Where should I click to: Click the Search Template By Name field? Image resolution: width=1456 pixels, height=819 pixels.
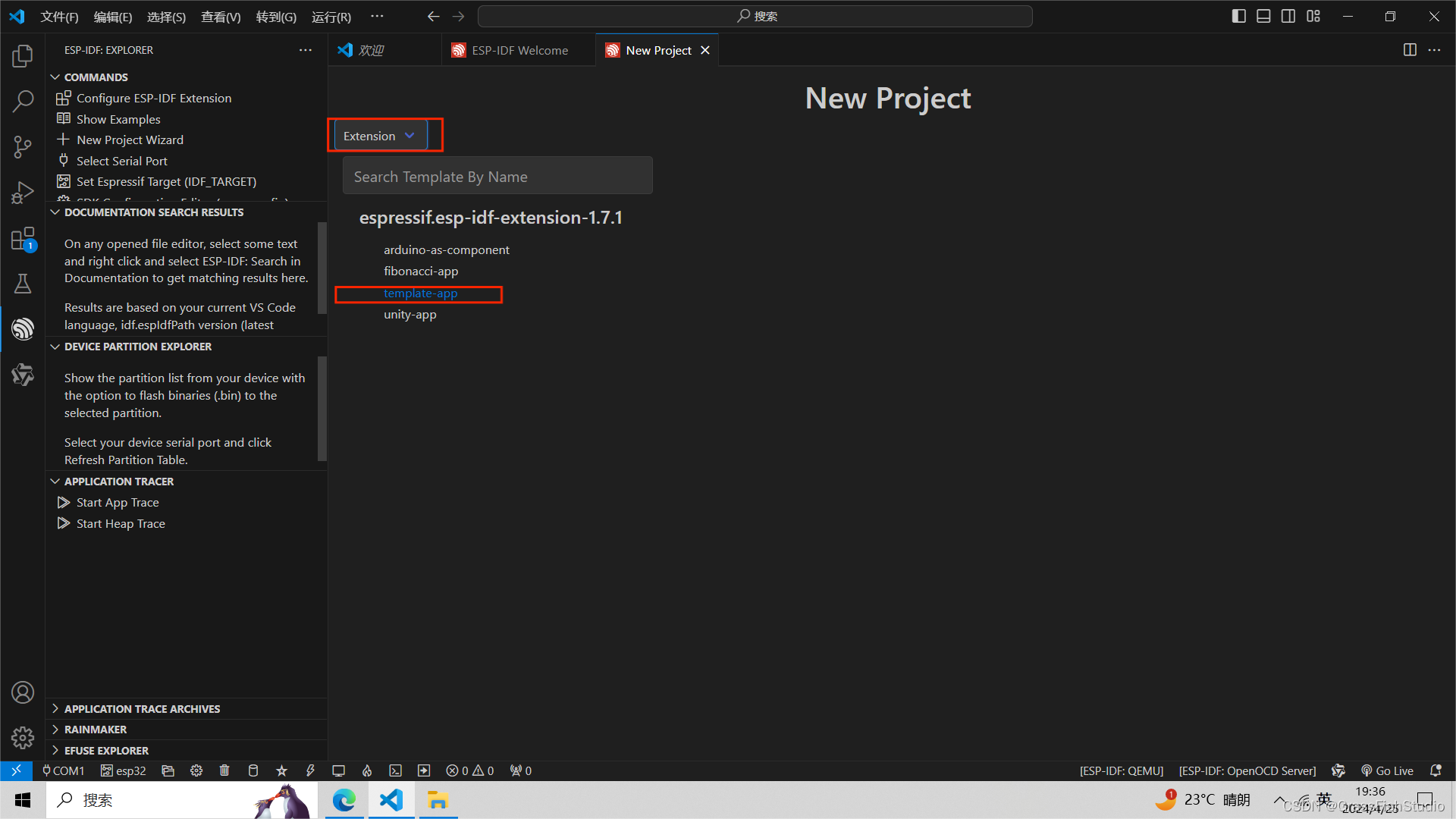click(x=497, y=177)
